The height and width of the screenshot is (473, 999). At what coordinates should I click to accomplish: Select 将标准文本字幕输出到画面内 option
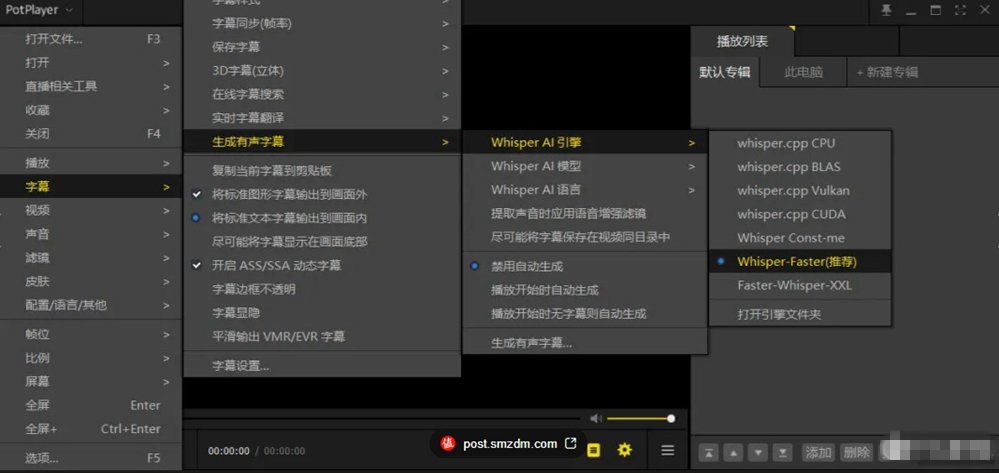[322, 218]
